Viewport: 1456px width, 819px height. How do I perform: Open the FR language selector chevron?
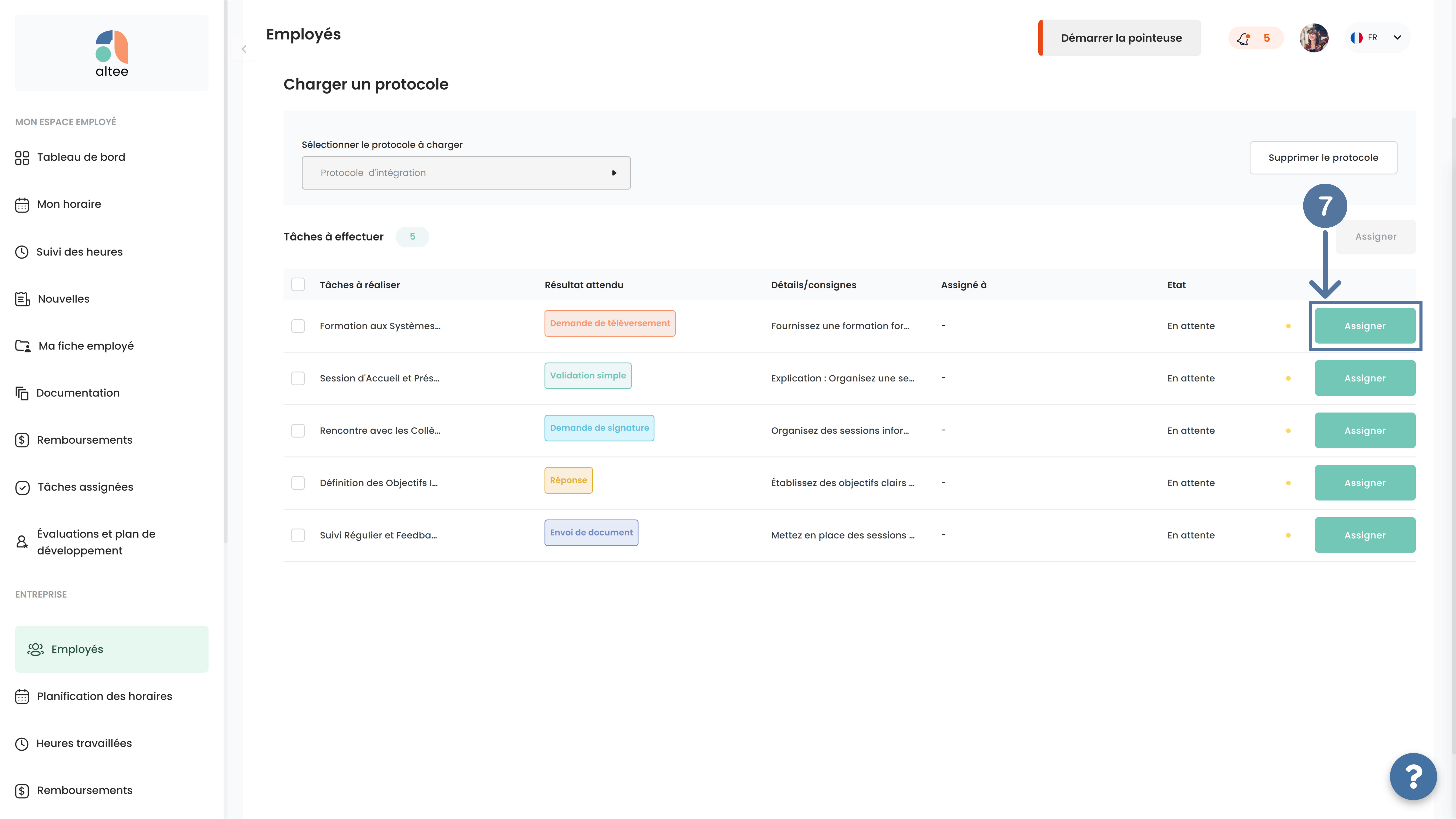[x=1397, y=38]
